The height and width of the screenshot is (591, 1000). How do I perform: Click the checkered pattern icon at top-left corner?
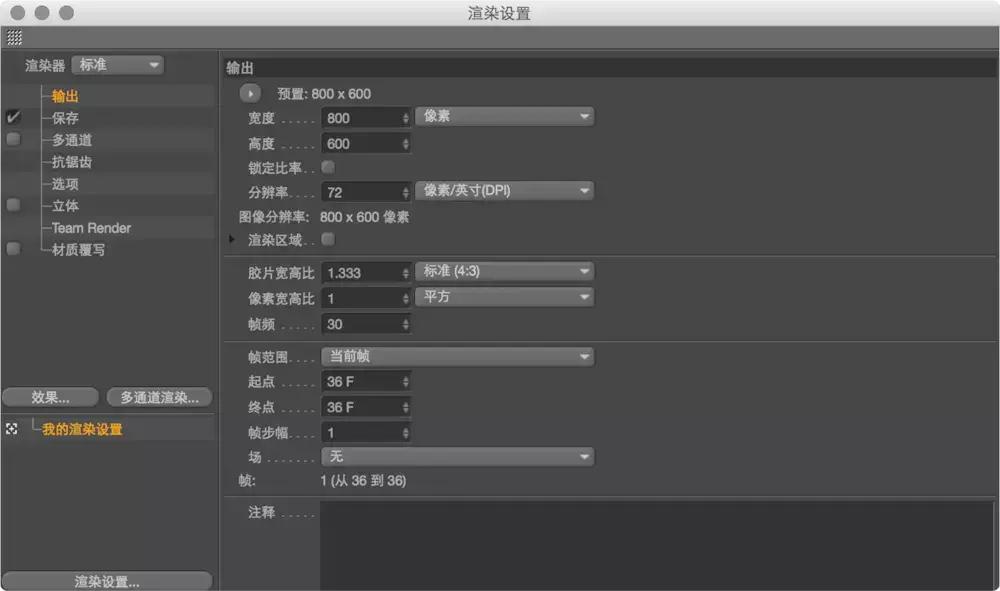point(15,38)
